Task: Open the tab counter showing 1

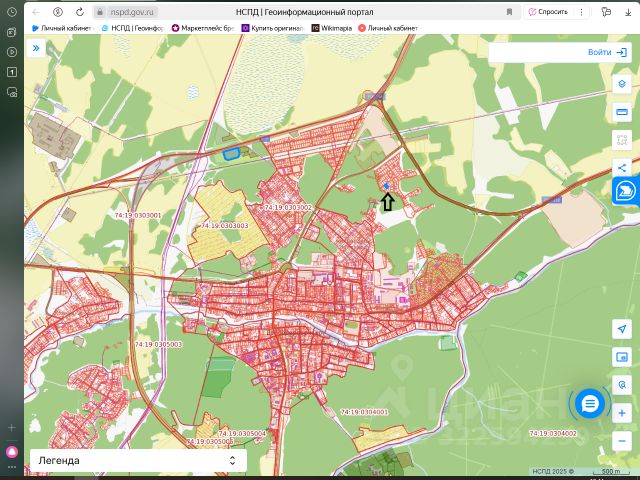Action: point(12,72)
